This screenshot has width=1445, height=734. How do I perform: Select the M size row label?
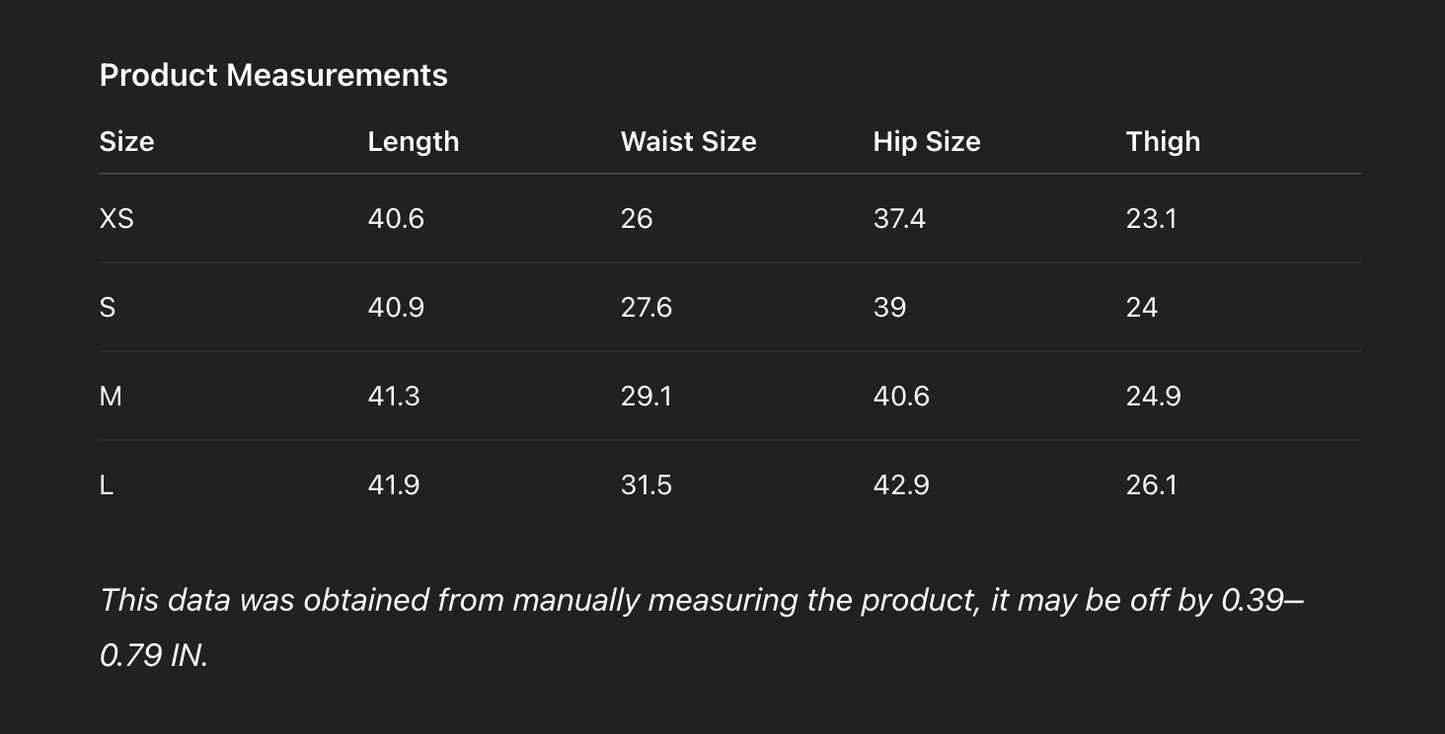tap(110, 396)
